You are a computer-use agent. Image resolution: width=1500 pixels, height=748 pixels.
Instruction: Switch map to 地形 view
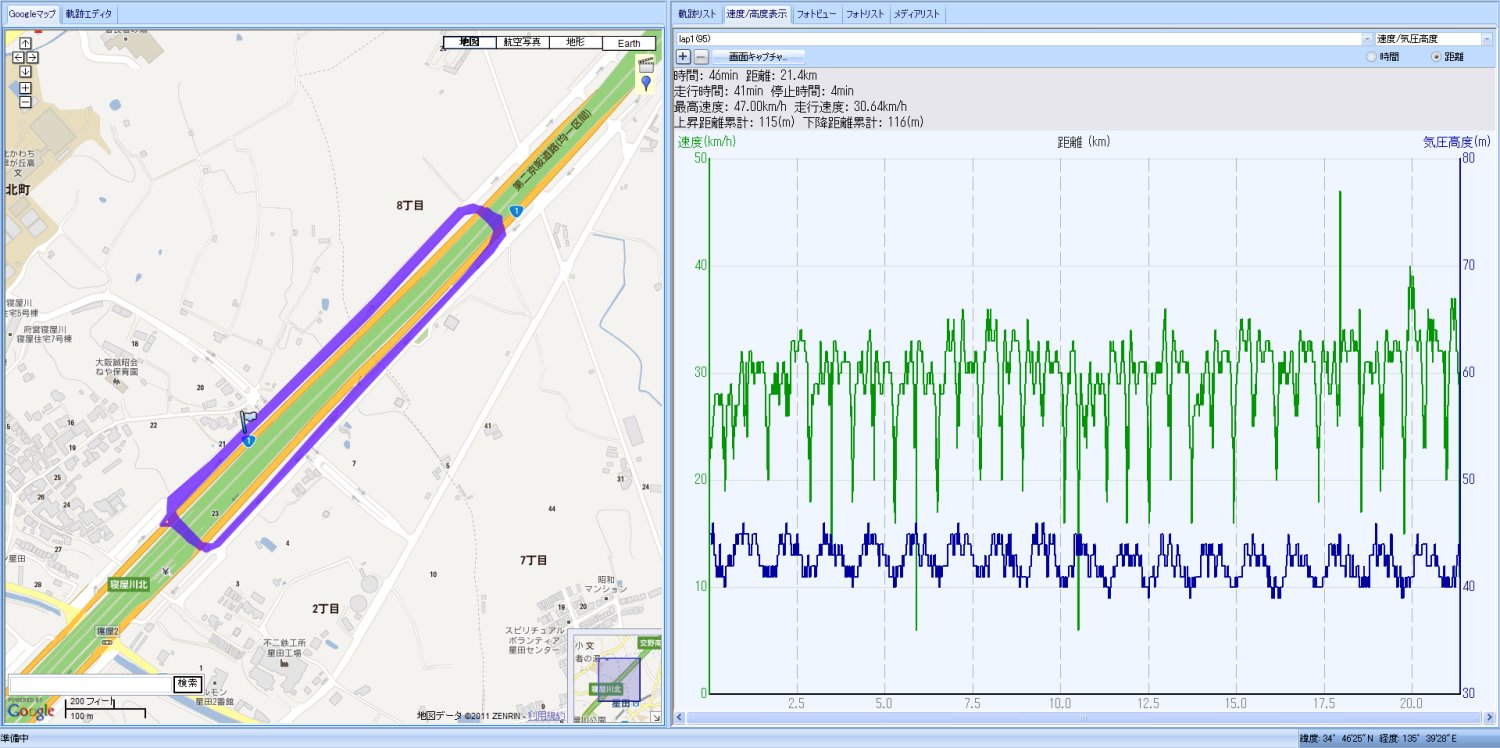coord(576,43)
